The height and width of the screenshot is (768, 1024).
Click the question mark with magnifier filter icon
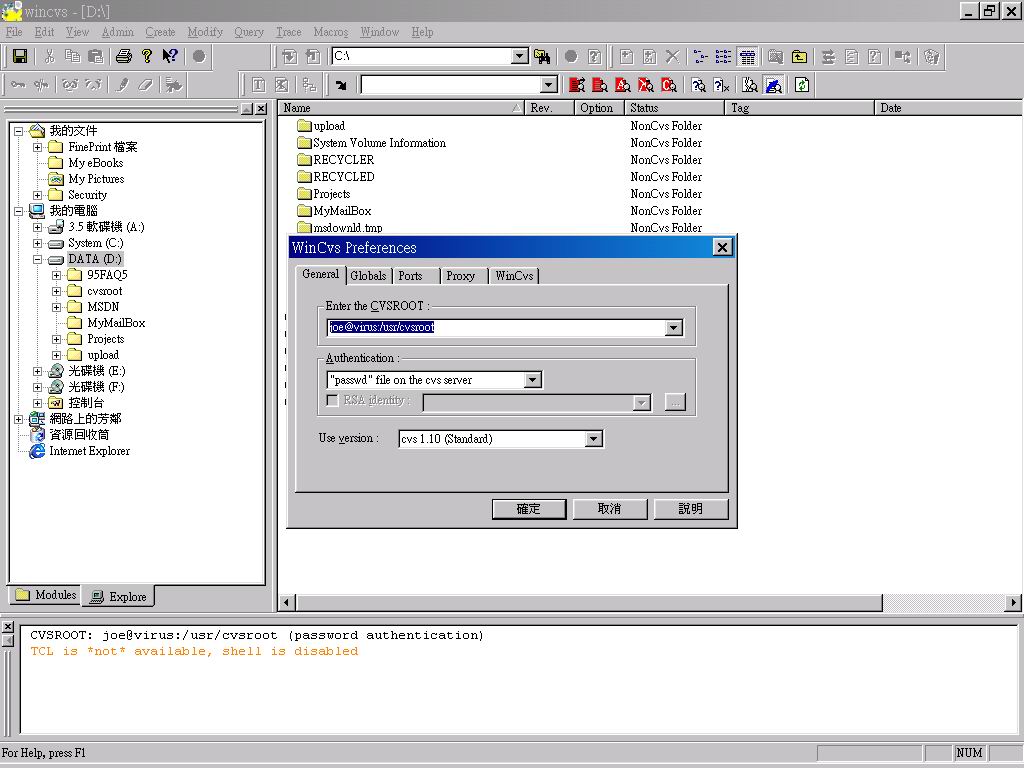click(698, 85)
